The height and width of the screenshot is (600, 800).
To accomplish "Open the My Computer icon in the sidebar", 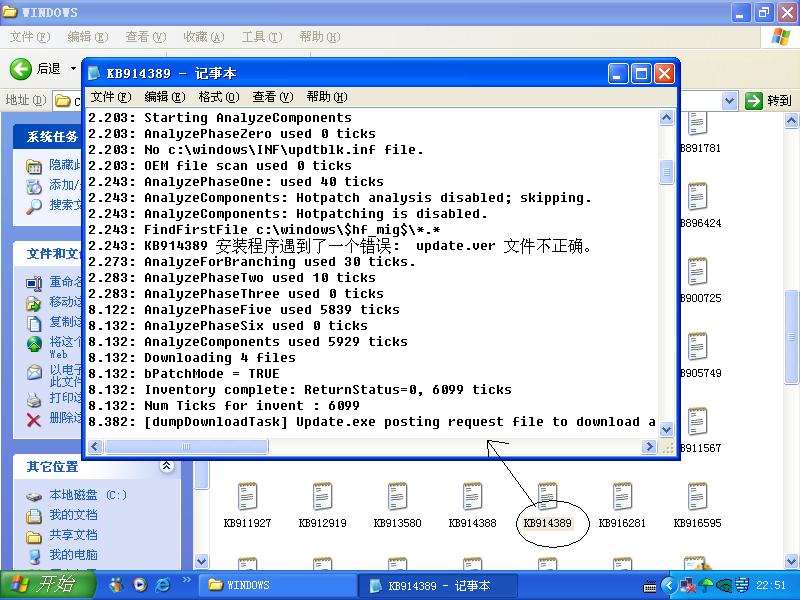I will [x=34, y=556].
